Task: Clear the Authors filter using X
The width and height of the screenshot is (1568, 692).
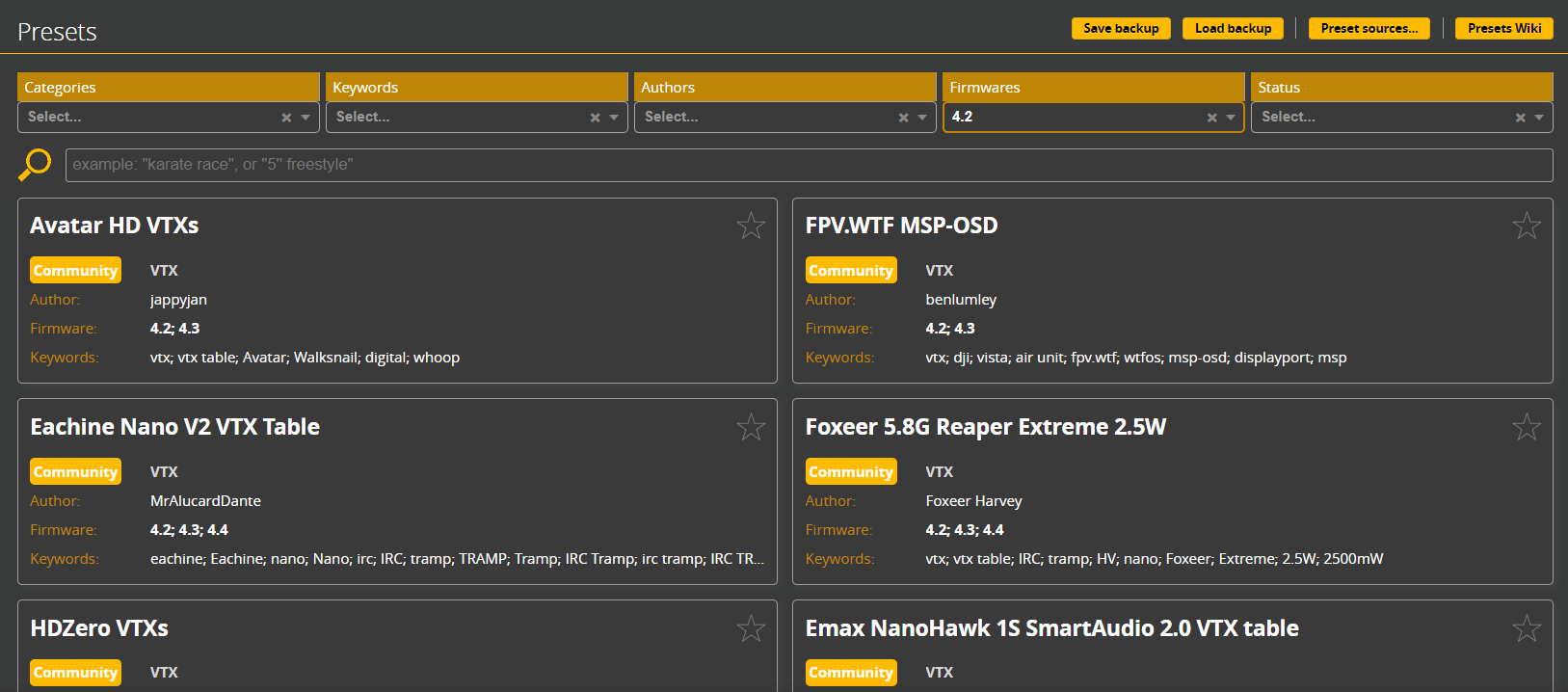Action: [903, 118]
